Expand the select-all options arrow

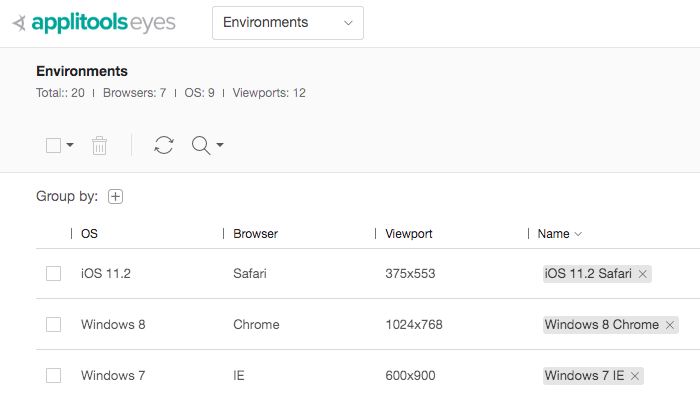pyautogui.click(x=70, y=145)
